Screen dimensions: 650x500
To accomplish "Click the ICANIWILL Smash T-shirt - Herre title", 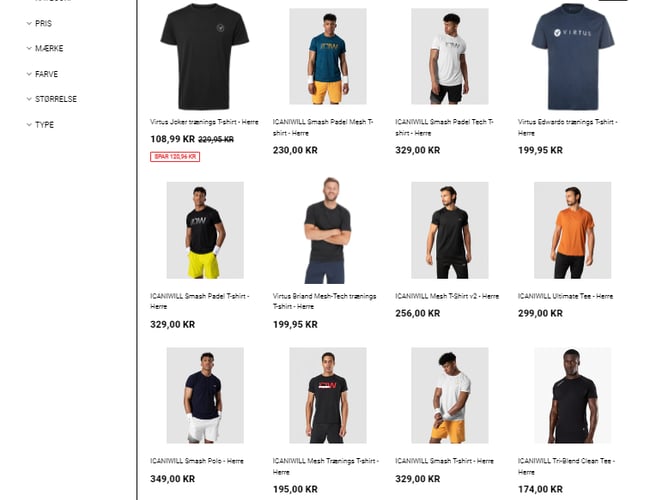I will pyautogui.click(x=444, y=461).
